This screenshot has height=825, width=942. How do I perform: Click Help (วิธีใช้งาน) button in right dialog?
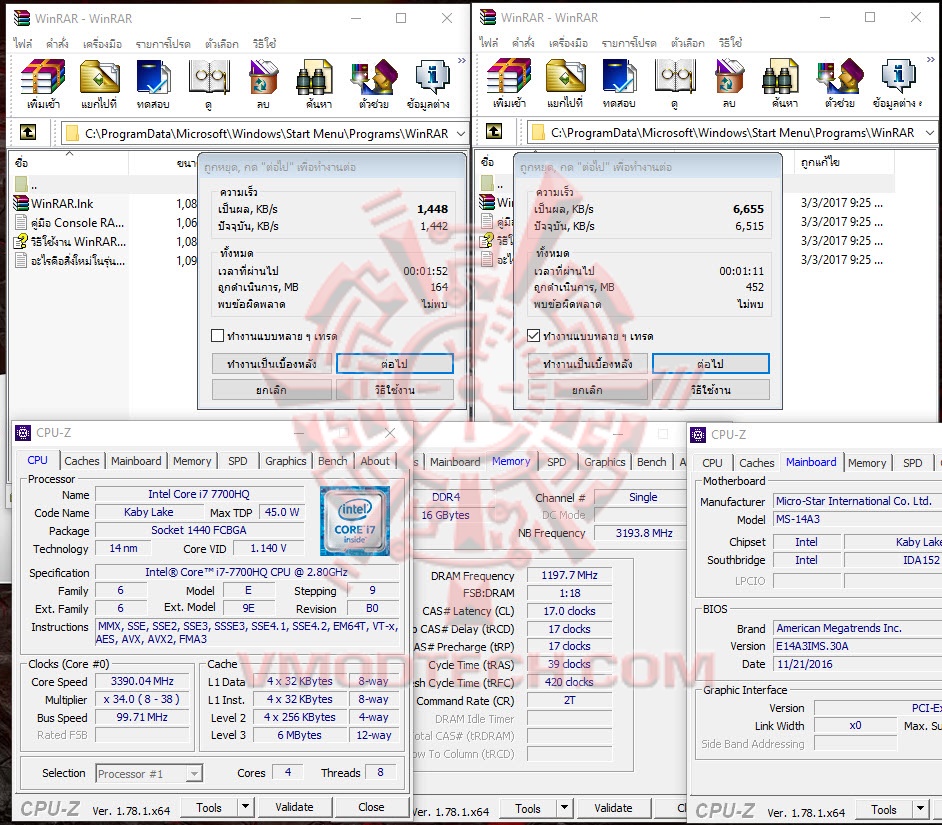tap(711, 390)
